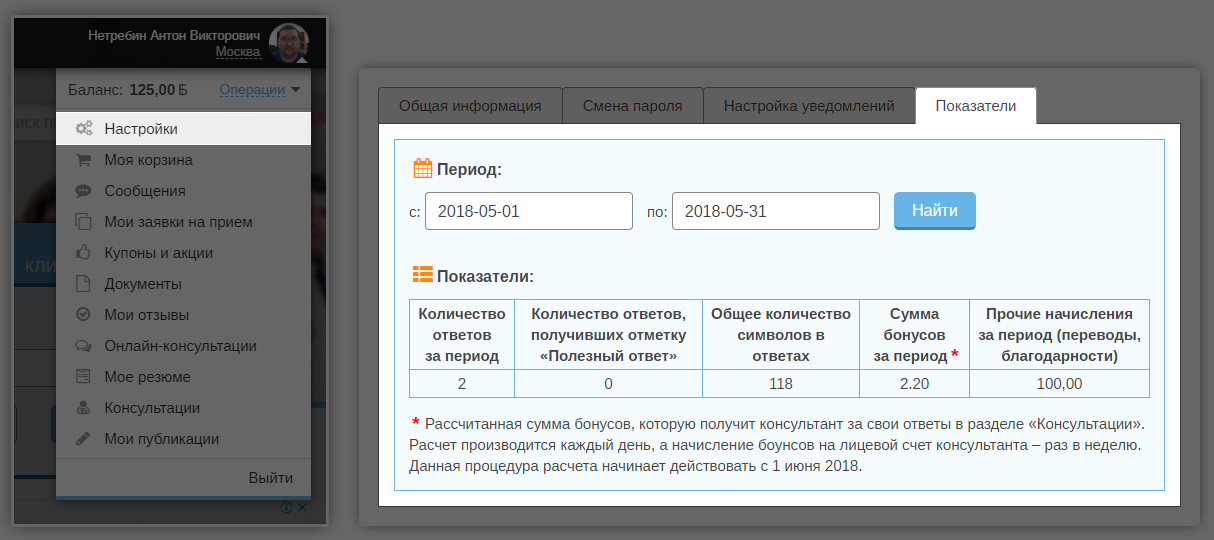Expand the Операции dropdown
This screenshot has width=1214, height=540.
(x=259, y=90)
